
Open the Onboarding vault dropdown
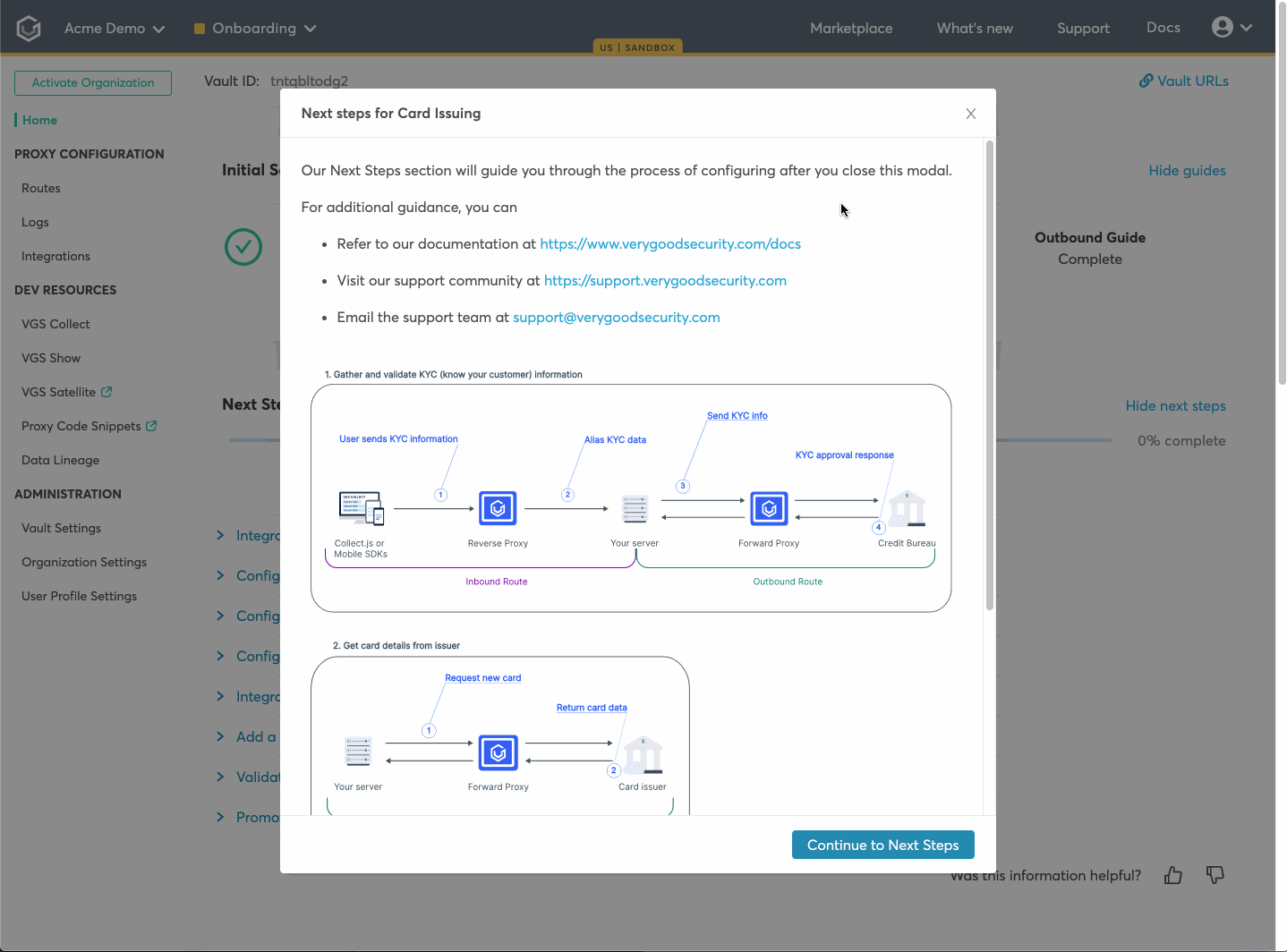pyautogui.click(x=255, y=29)
